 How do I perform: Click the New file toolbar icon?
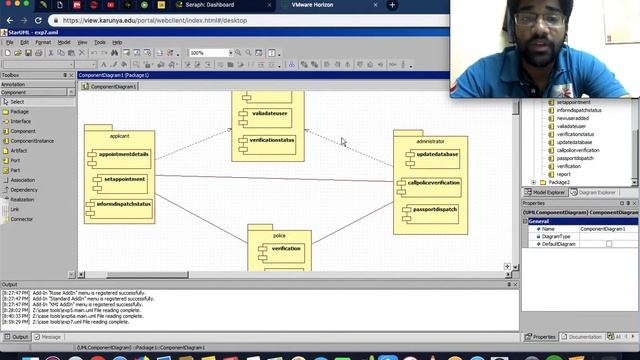tap(8, 53)
